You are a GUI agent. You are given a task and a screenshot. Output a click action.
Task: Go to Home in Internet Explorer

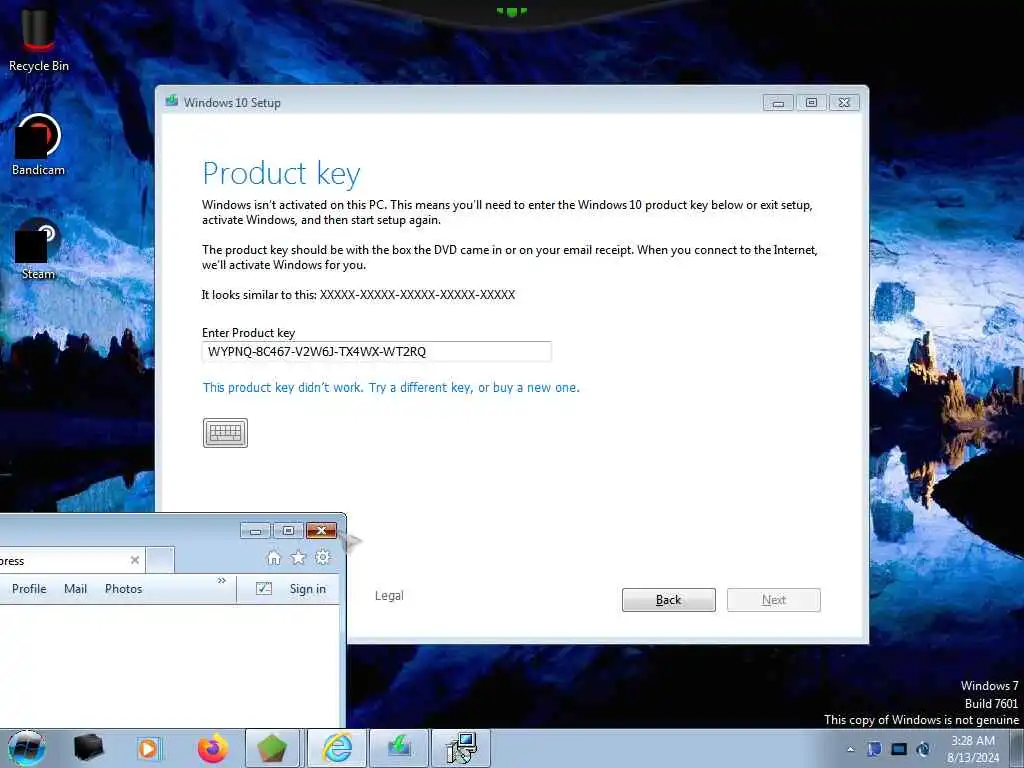click(x=274, y=558)
